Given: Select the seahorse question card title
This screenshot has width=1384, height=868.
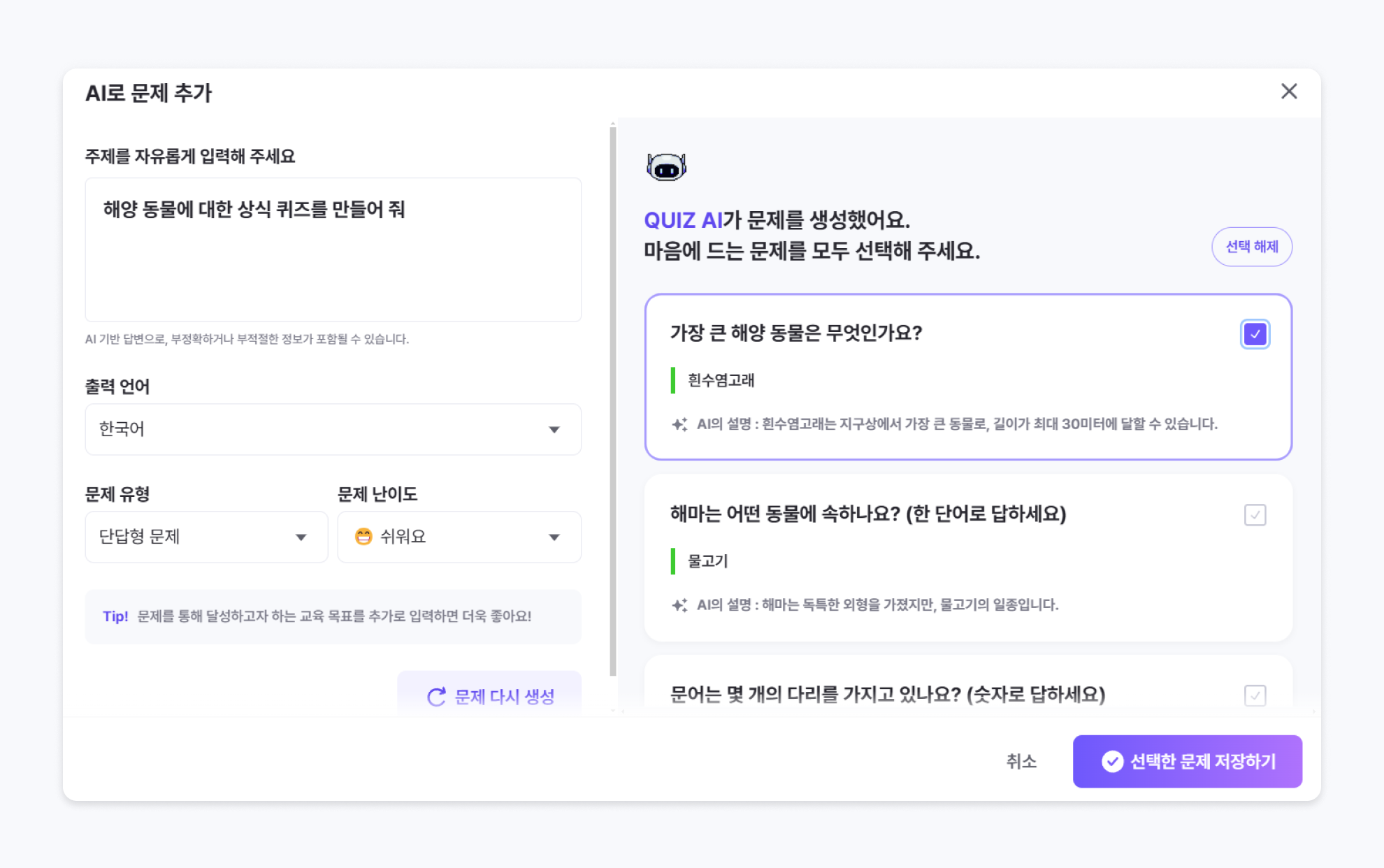Looking at the screenshot, I should [x=867, y=514].
